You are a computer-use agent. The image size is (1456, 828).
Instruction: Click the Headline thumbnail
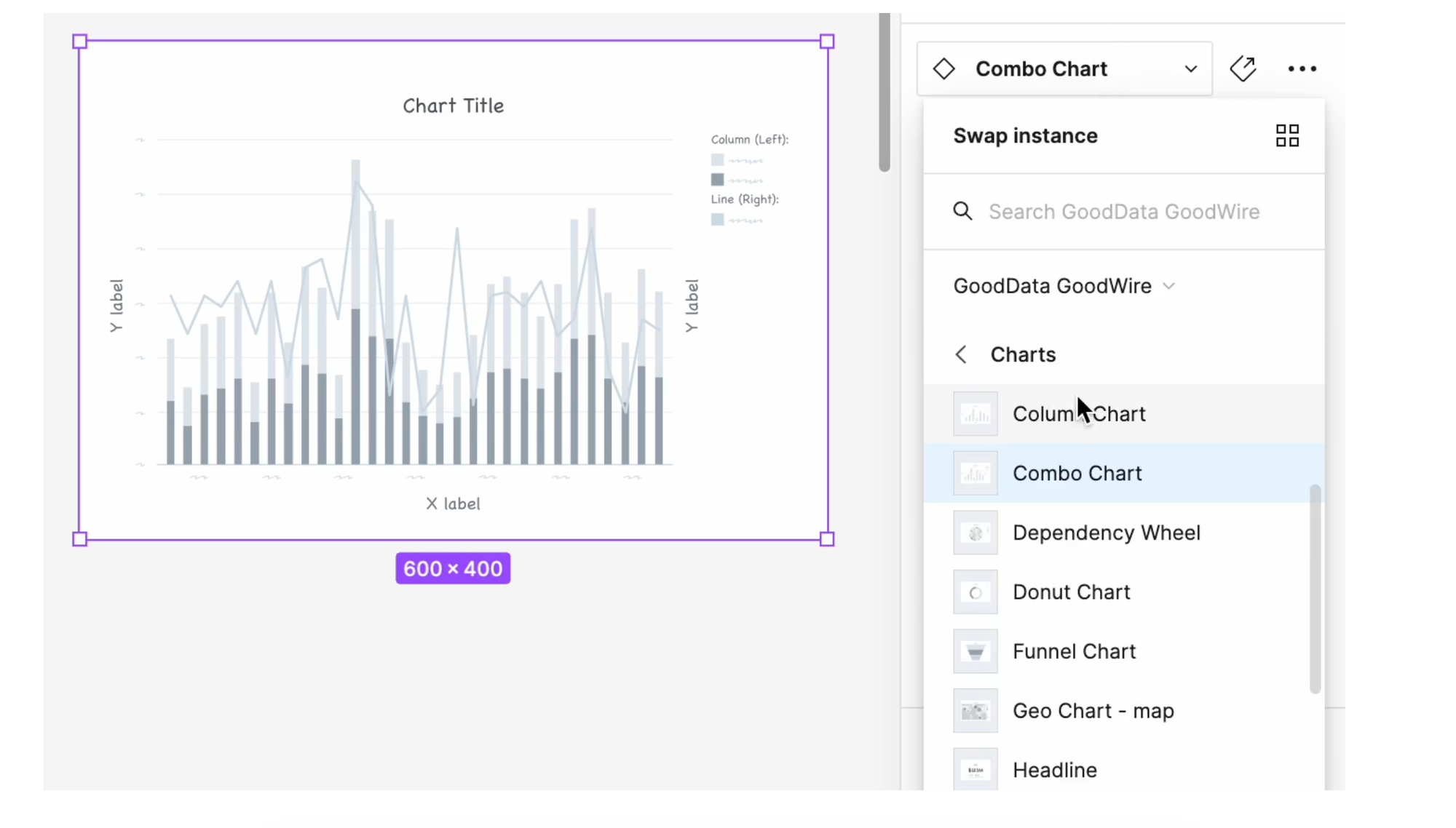pos(976,770)
